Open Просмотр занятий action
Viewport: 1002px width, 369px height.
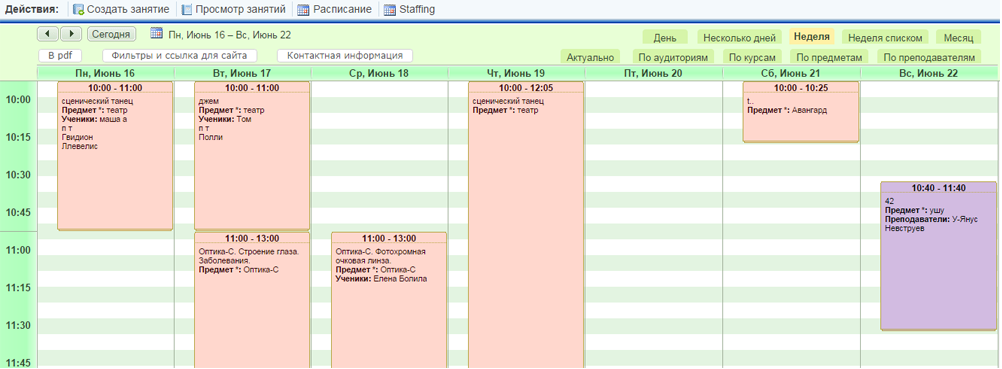tap(240, 10)
